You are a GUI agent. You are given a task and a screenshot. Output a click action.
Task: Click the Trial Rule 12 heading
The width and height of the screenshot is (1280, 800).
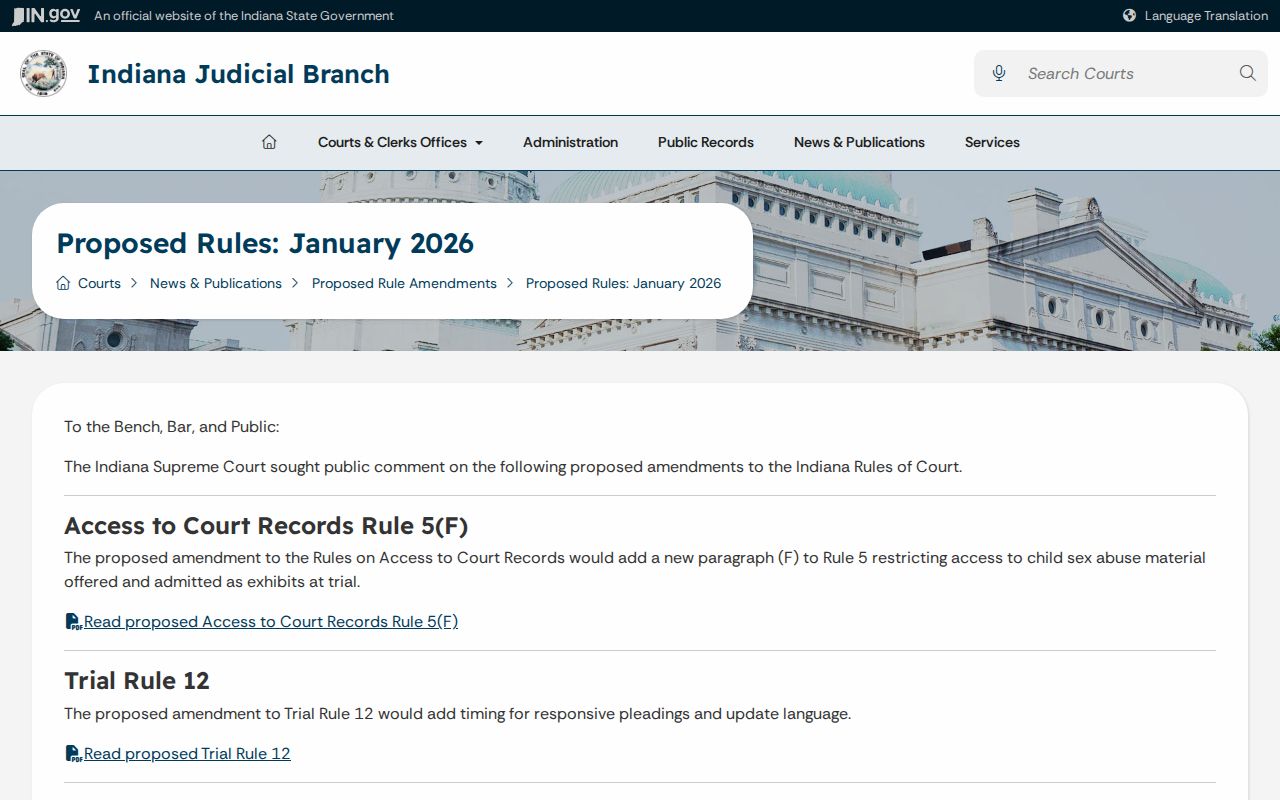(137, 681)
